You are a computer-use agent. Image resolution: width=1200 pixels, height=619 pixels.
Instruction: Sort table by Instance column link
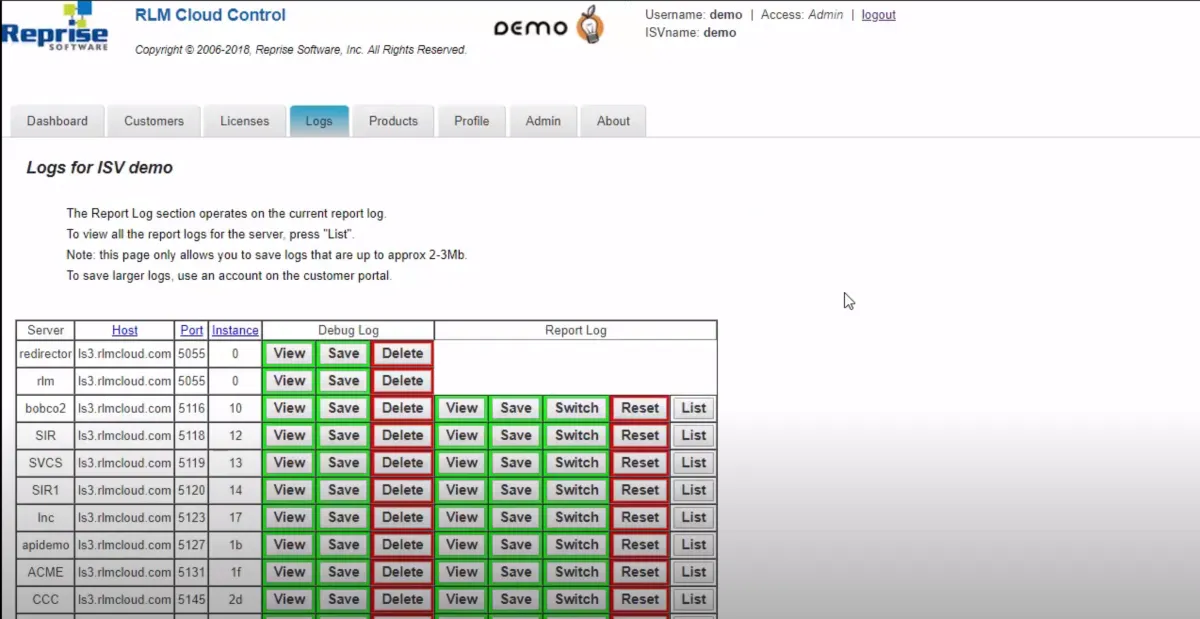tap(235, 330)
